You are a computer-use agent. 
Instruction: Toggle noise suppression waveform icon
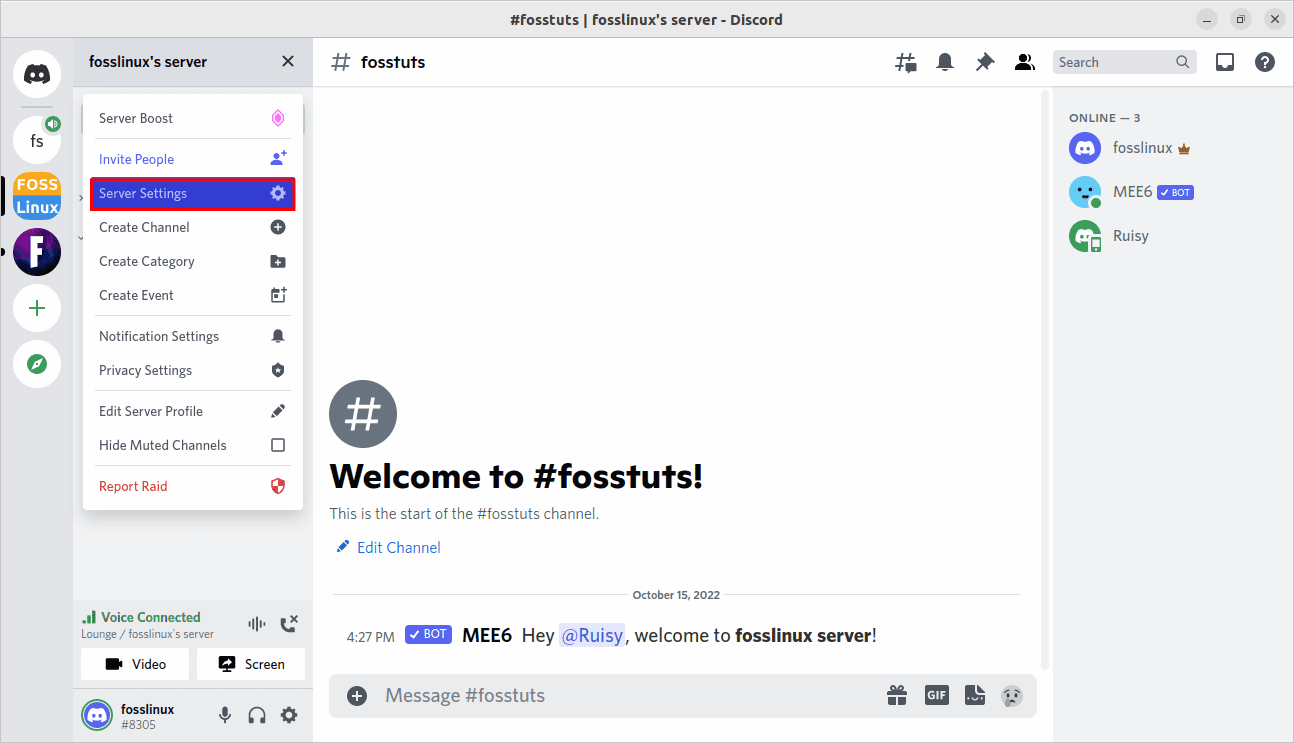(x=257, y=624)
